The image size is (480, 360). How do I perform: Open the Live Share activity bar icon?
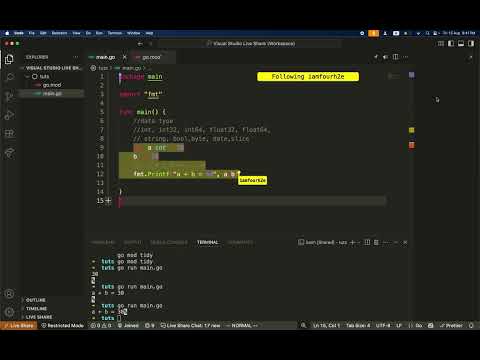[9, 153]
